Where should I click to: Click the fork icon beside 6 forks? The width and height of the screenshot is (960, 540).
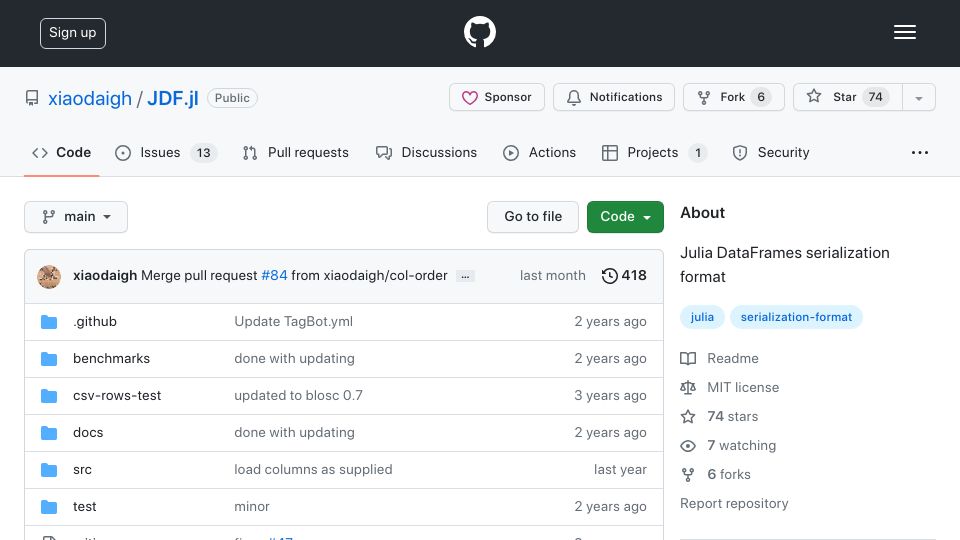688,474
